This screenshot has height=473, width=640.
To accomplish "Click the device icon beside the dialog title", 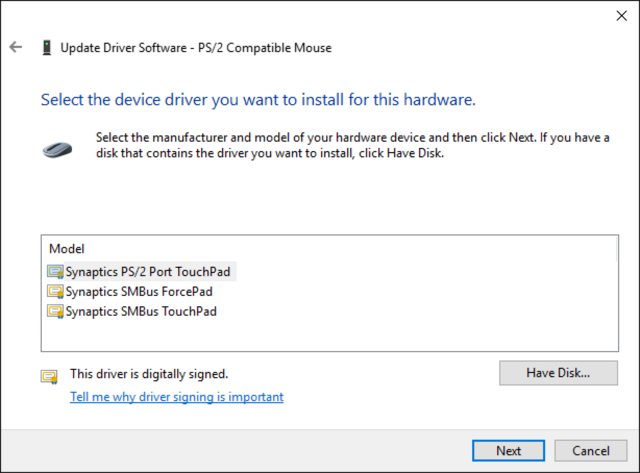I will click(x=46, y=47).
